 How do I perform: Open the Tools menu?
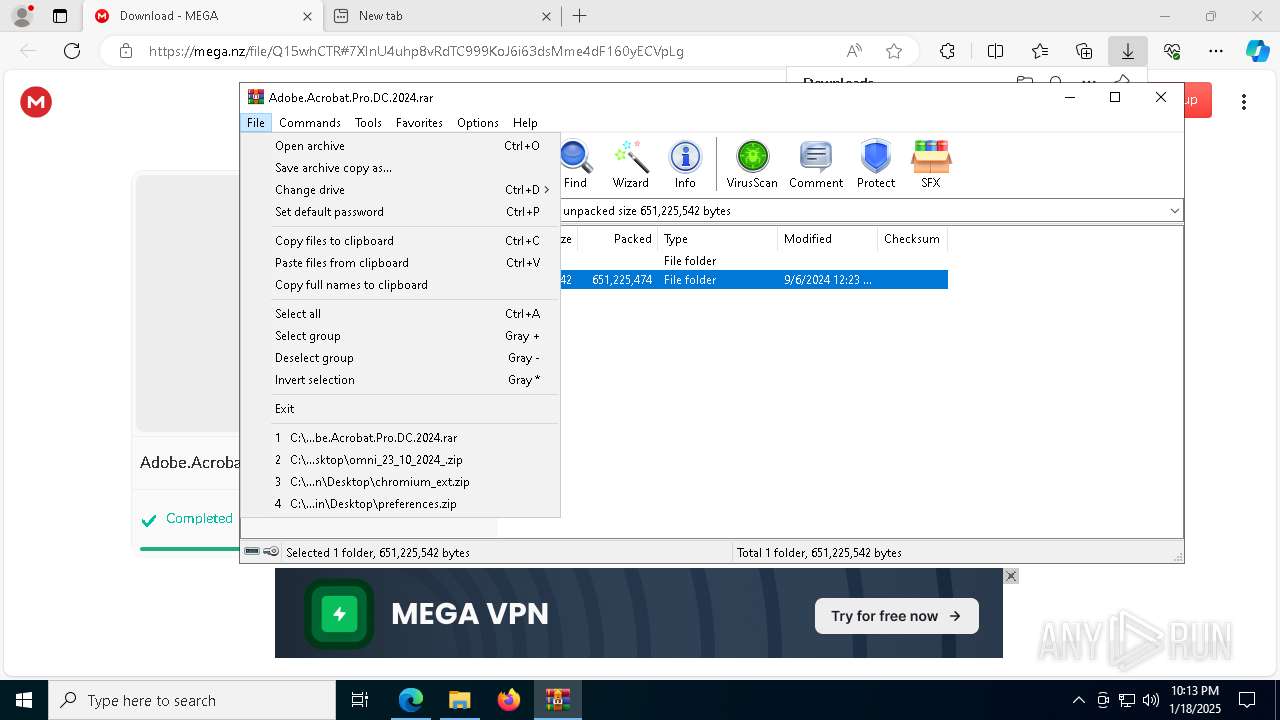pos(368,123)
